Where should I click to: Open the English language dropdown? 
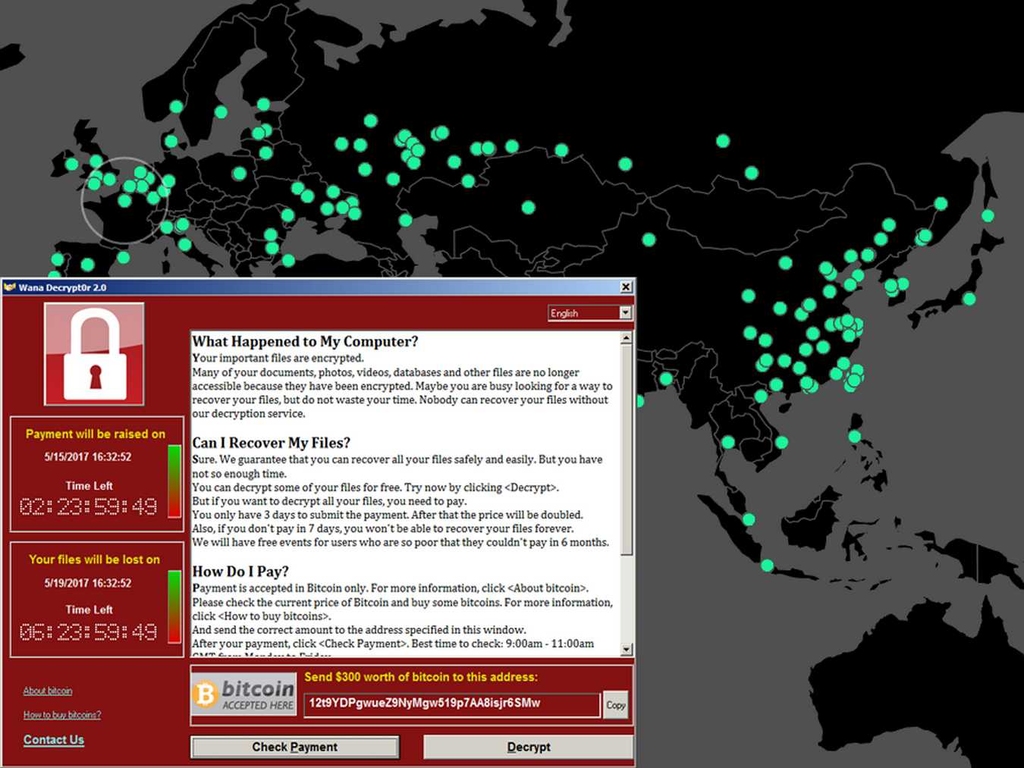590,313
